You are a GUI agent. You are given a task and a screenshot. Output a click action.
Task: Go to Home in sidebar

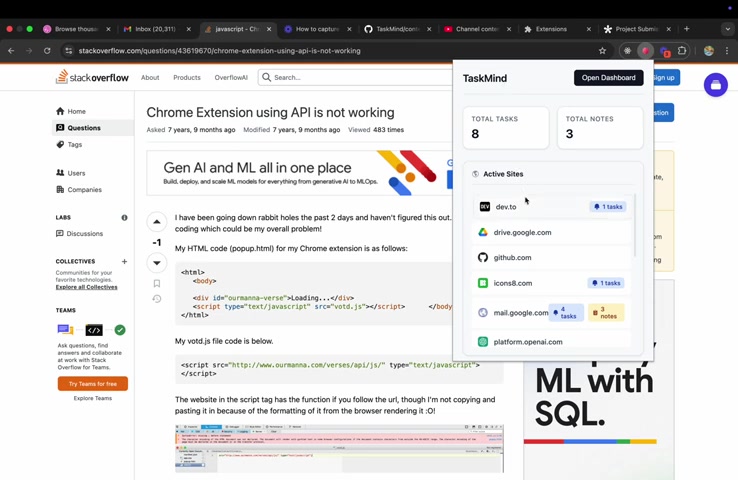pyautogui.click(x=76, y=112)
